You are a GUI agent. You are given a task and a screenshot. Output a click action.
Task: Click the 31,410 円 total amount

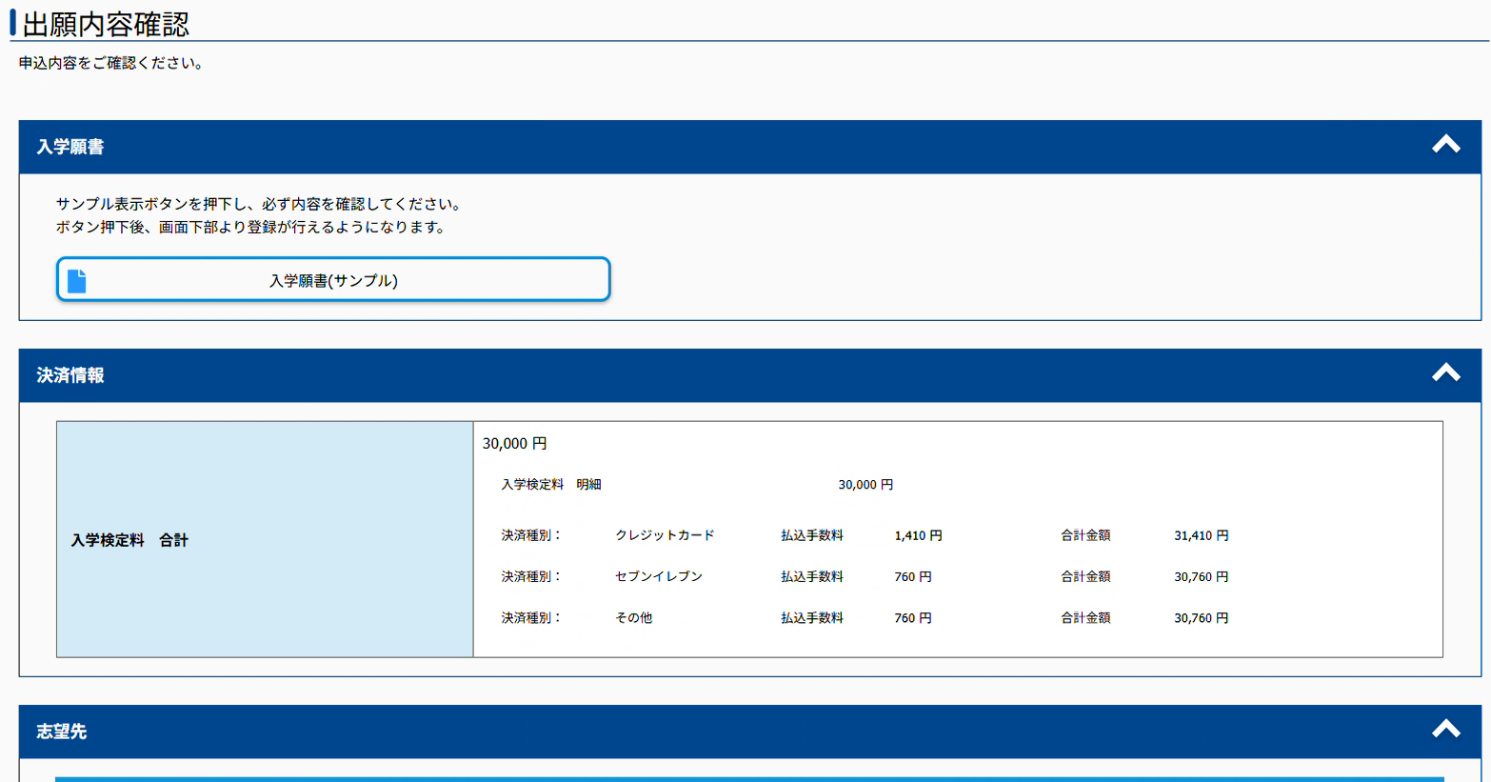click(x=1201, y=535)
